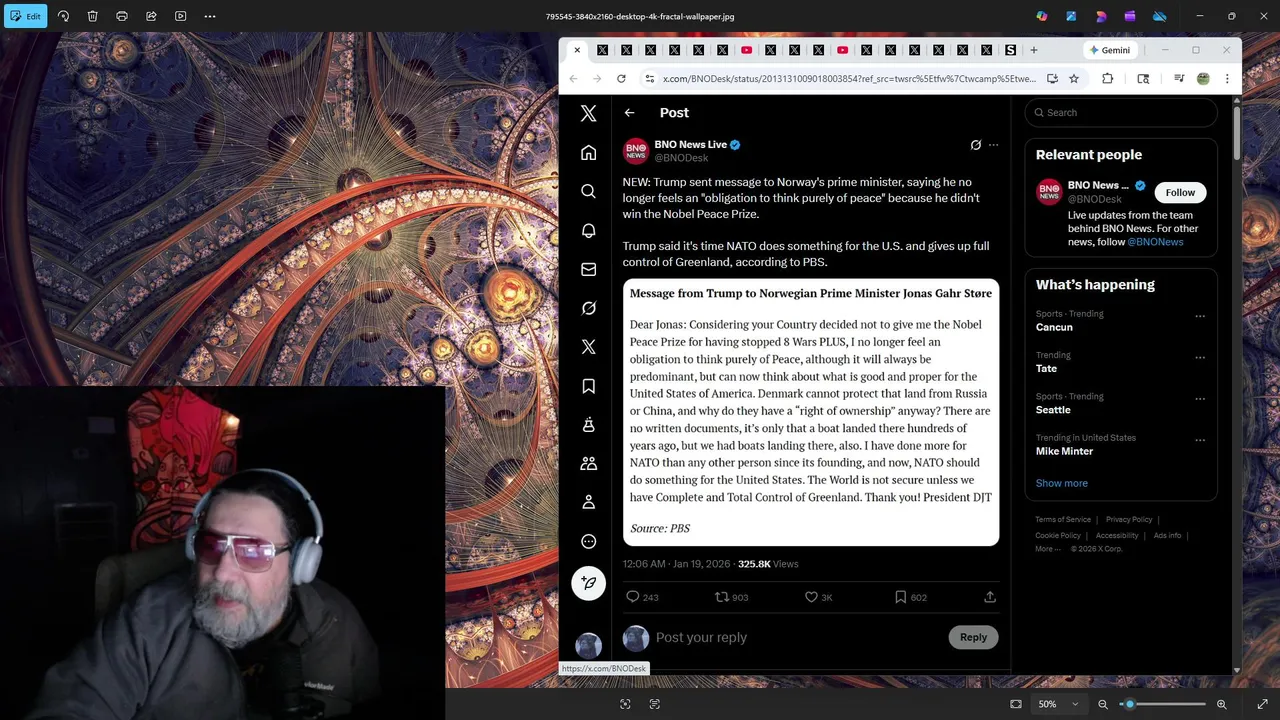Follow BNO News in Relevant people
This screenshot has height=720, width=1280.
[x=1180, y=193]
